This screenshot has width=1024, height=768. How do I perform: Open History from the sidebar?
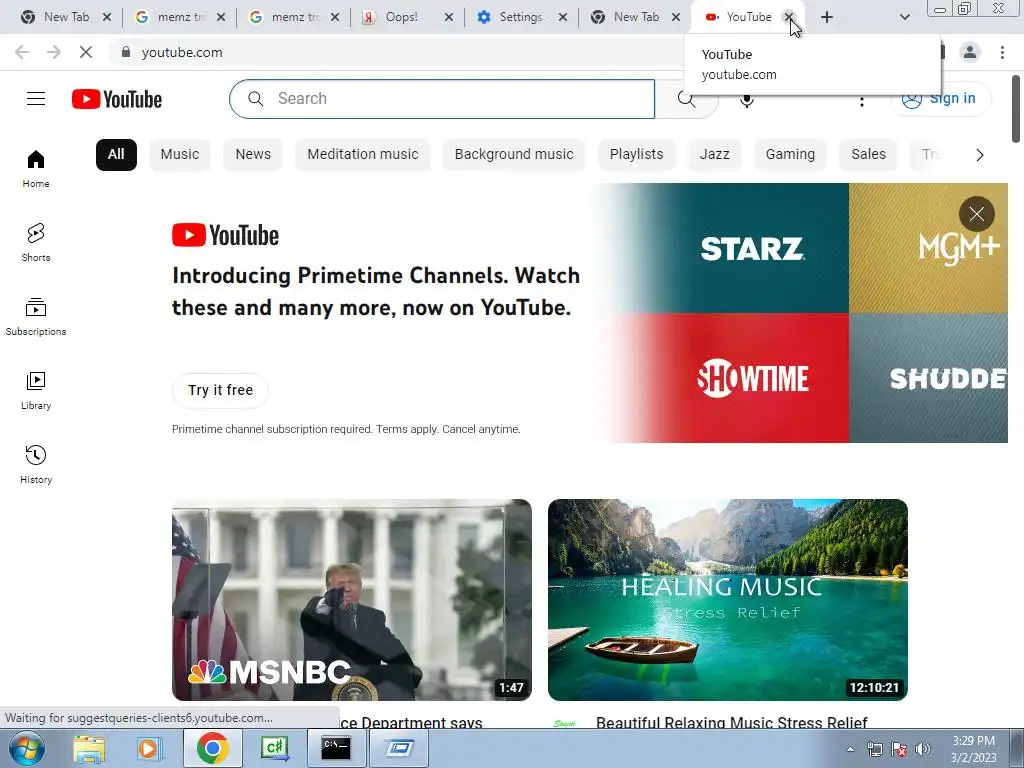(x=36, y=464)
